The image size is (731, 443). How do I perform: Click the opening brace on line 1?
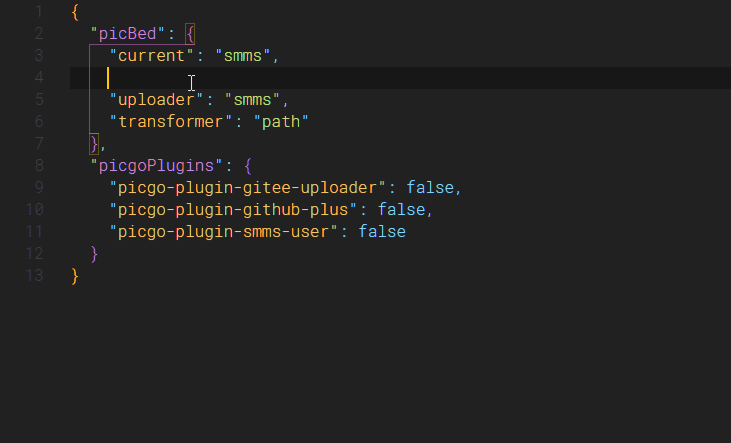pos(75,12)
